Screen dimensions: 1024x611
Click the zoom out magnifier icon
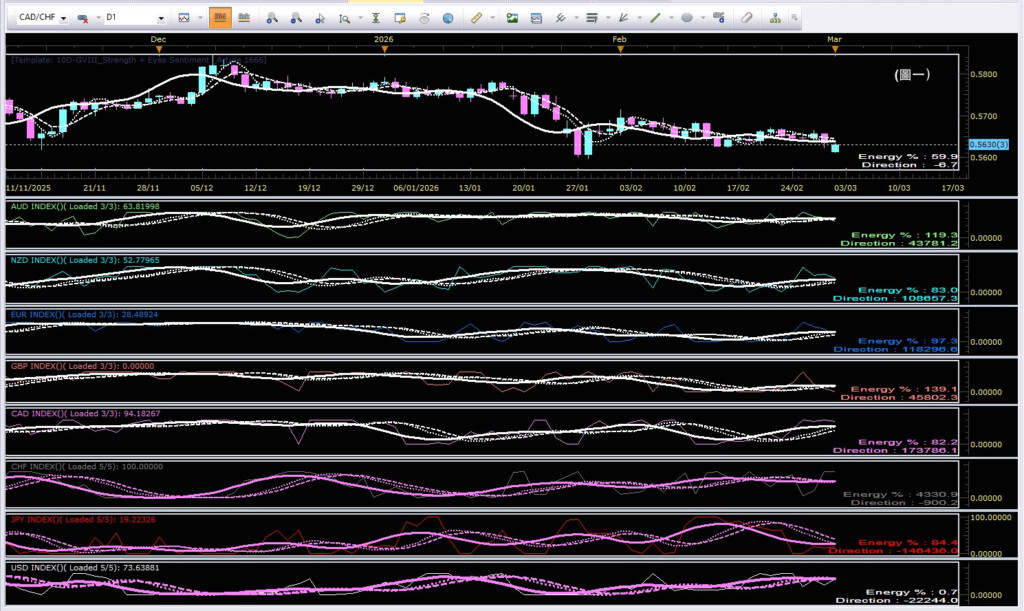tap(296, 18)
